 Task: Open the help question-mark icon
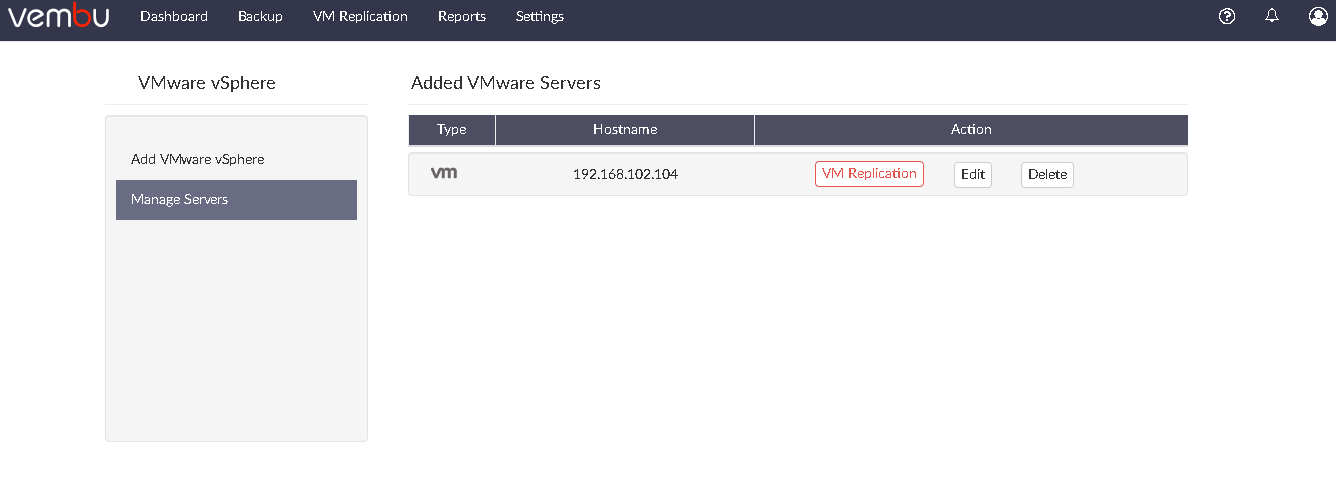tap(1227, 16)
